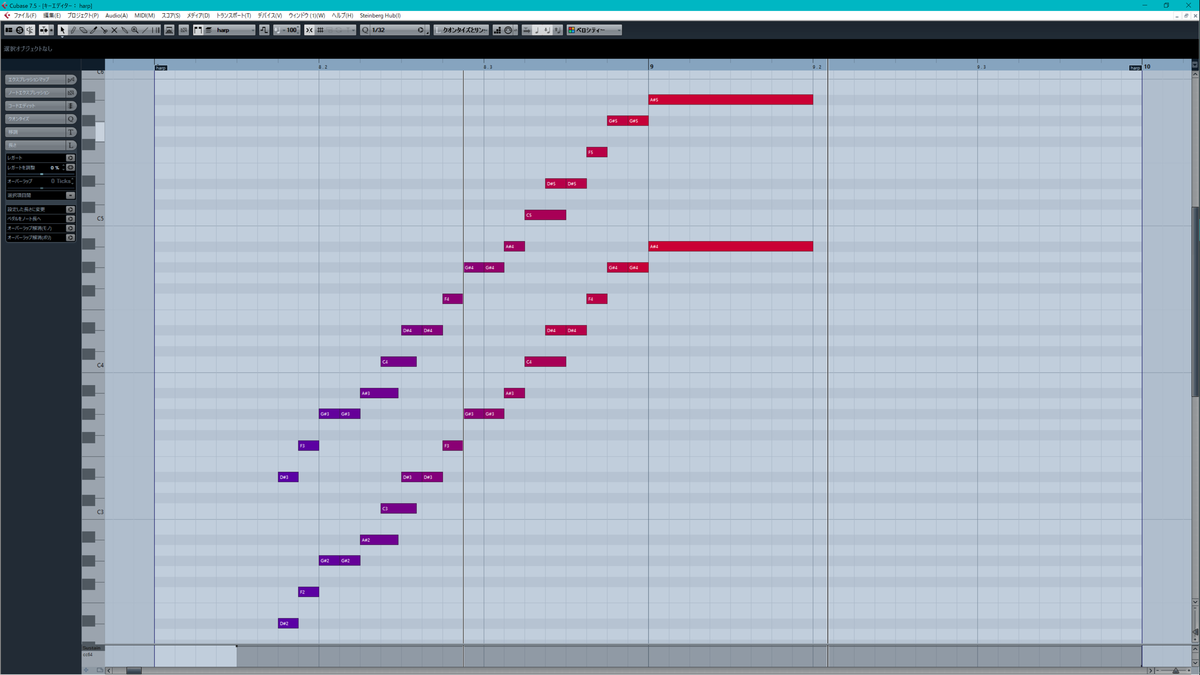Select the D#2 note in piano roll
Viewport: 1200px width, 675px height.
click(288, 623)
